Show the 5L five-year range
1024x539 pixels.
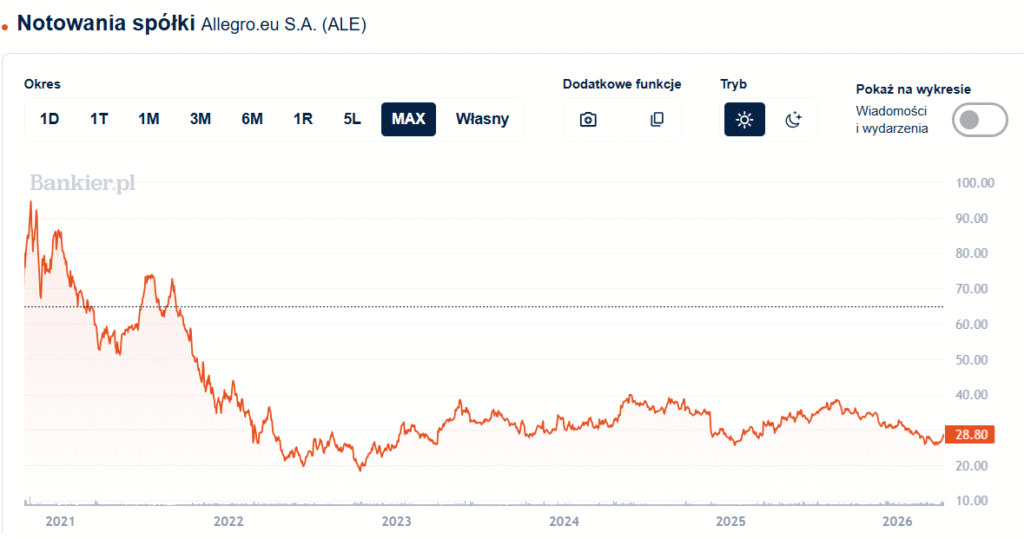click(x=352, y=119)
